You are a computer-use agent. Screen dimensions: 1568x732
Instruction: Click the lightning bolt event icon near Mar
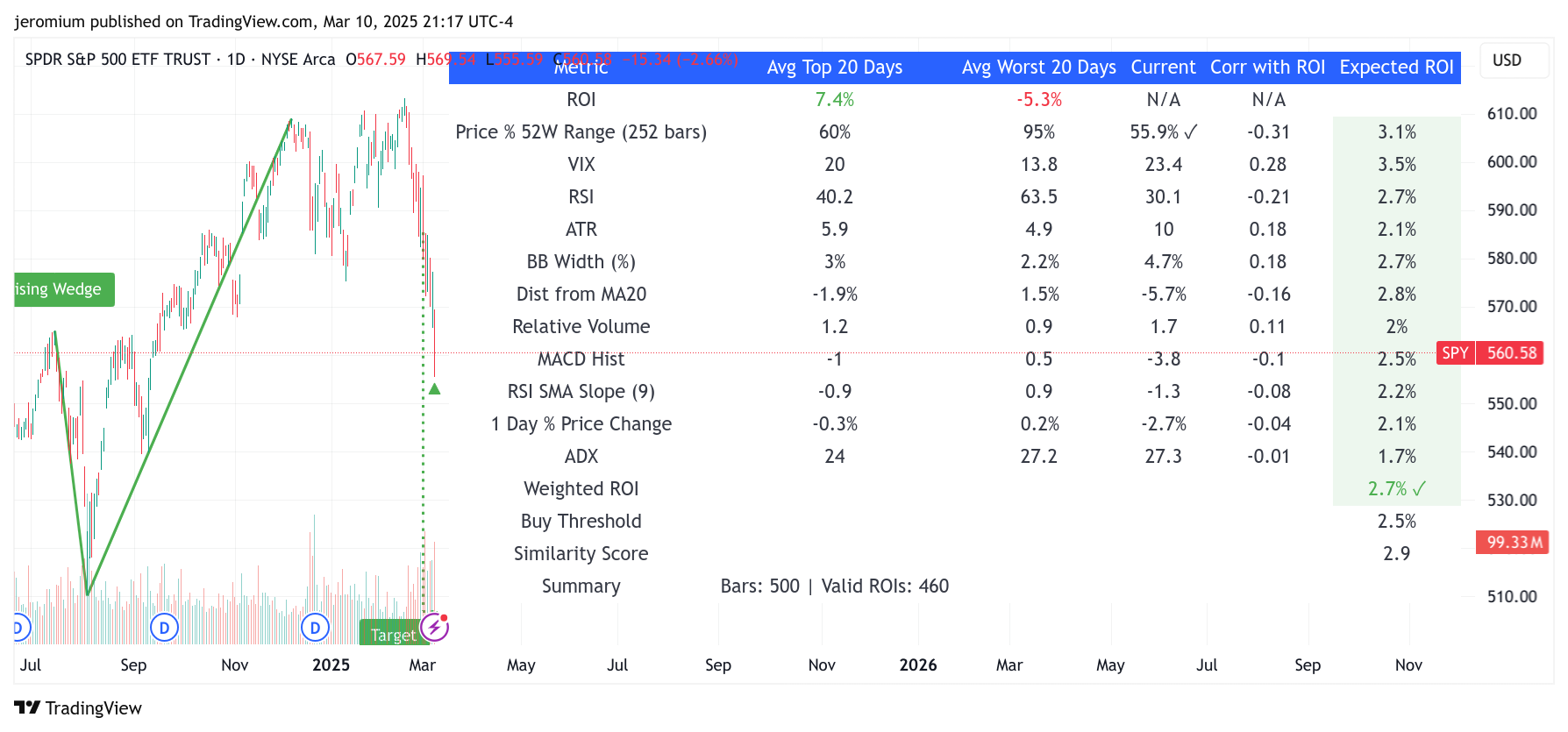point(434,627)
